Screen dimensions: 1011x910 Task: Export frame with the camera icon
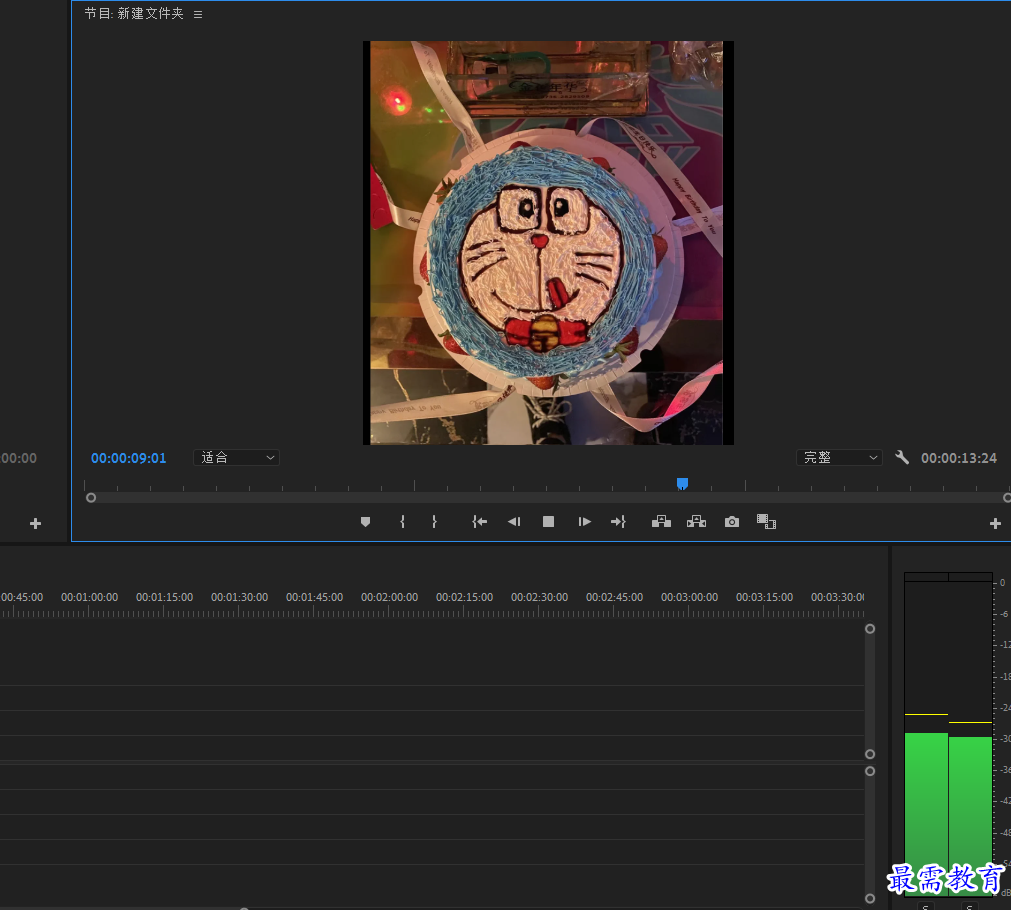pos(732,522)
